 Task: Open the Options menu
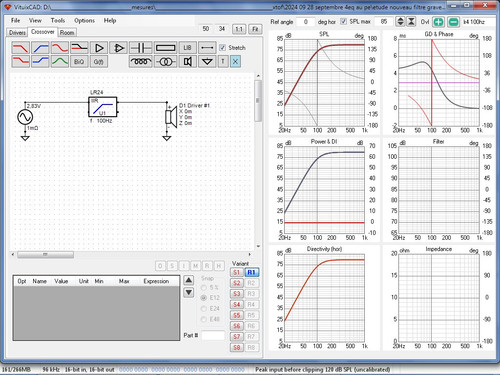[84, 20]
